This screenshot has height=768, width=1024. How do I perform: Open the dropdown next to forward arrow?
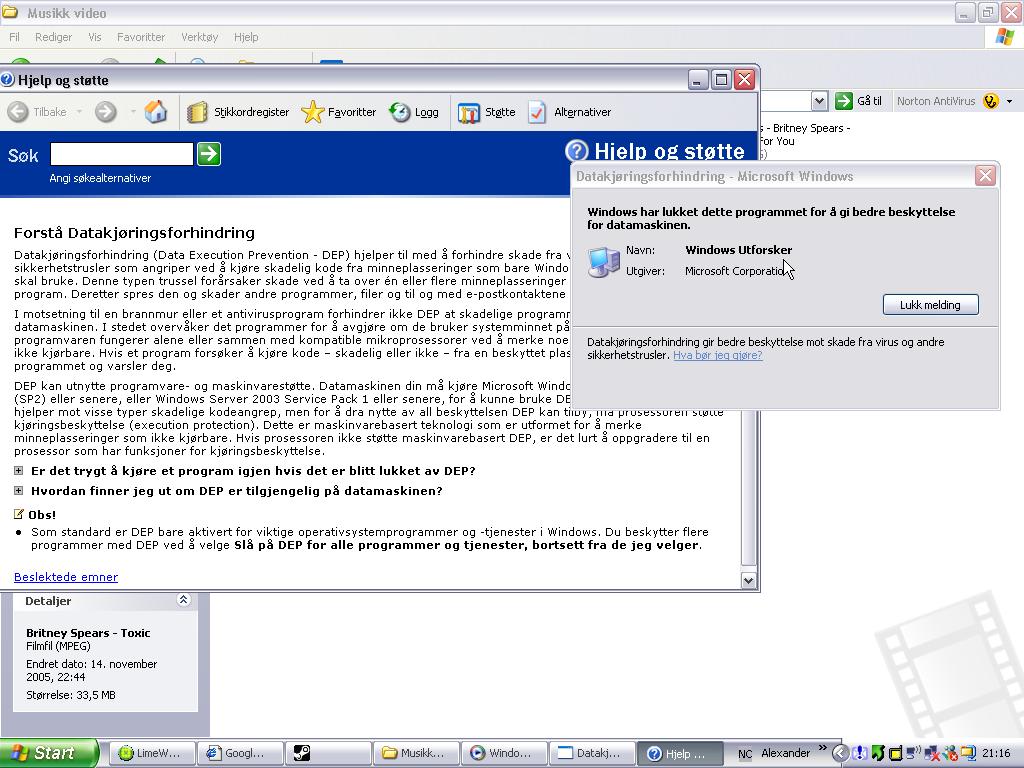click(132, 112)
